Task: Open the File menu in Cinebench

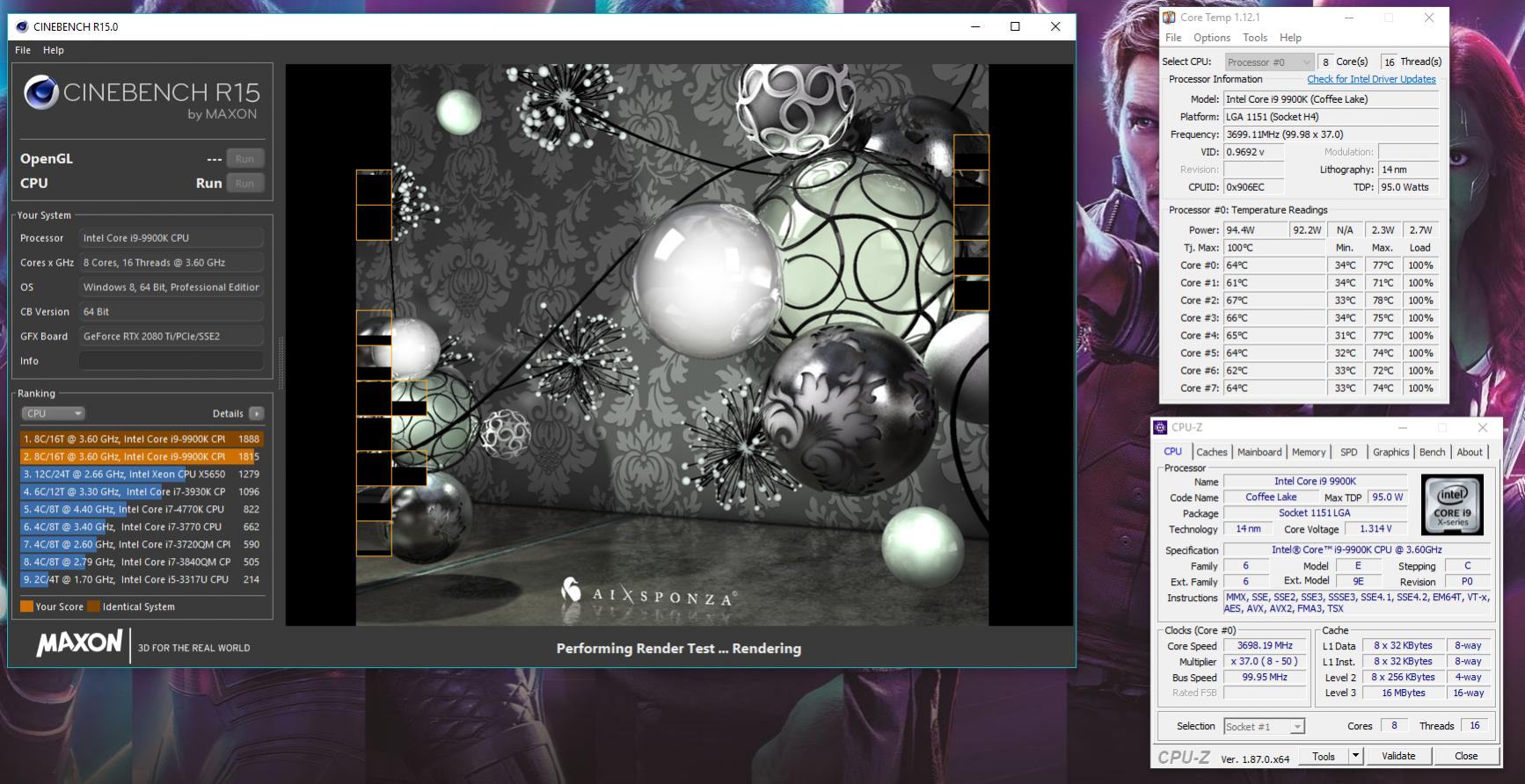Action: coord(23,50)
